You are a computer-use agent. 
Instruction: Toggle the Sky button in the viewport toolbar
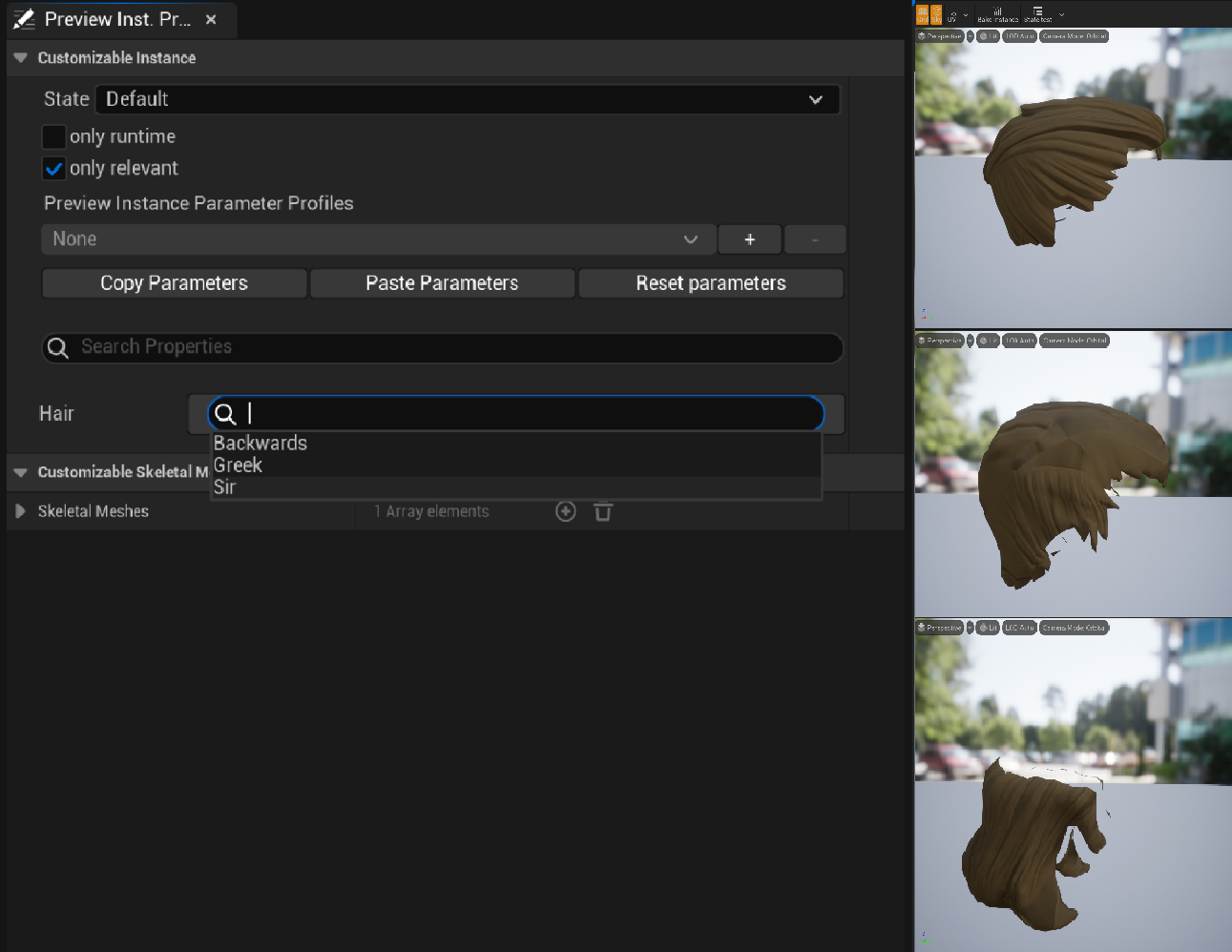coord(936,14)
